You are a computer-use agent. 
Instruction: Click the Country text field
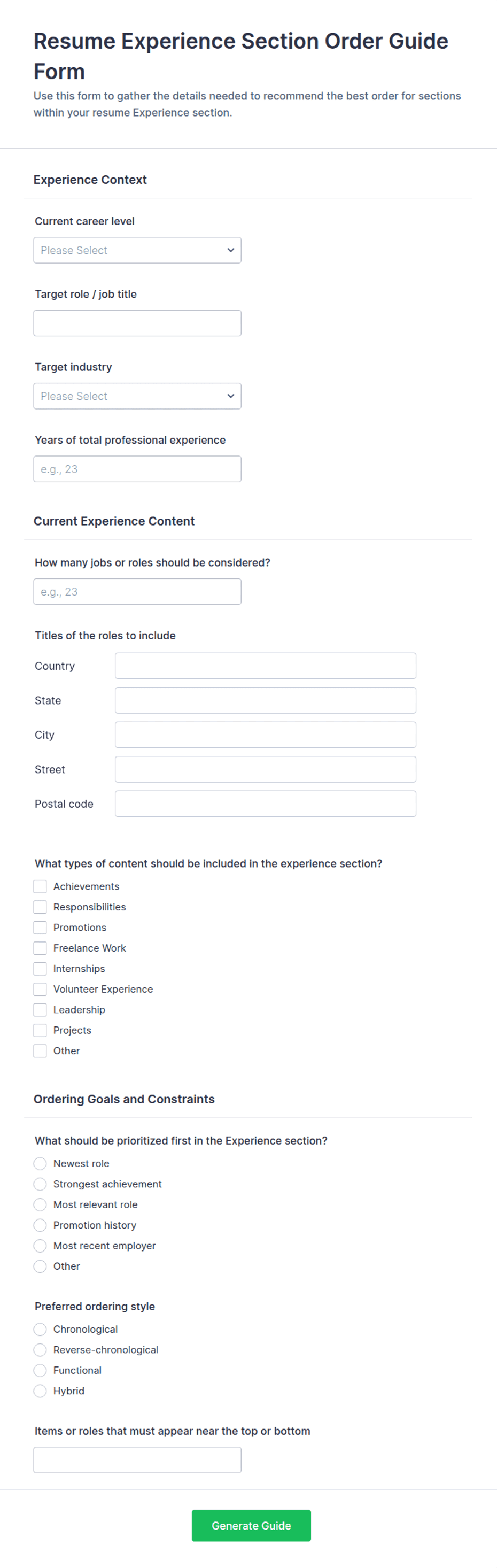pos(265,666)
